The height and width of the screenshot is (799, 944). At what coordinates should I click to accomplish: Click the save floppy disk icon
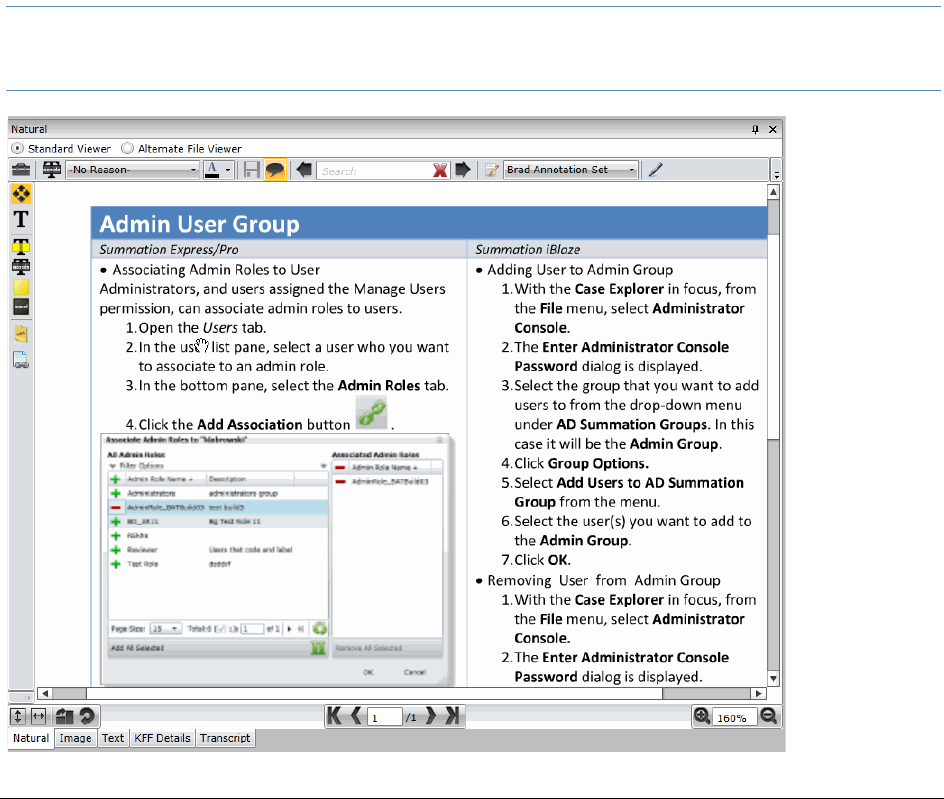(252, 170)
